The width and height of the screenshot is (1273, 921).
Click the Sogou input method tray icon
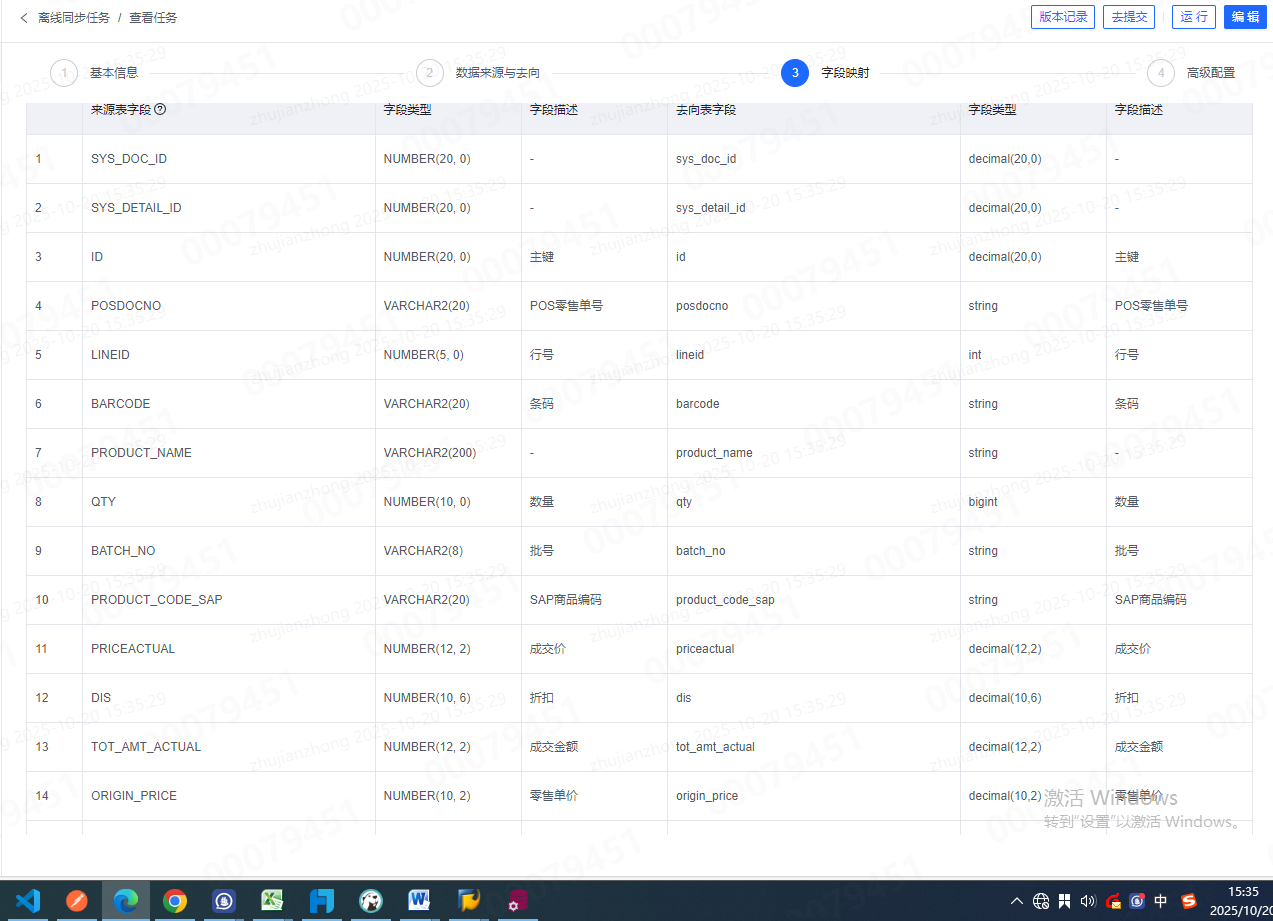tap(1188, 901)
